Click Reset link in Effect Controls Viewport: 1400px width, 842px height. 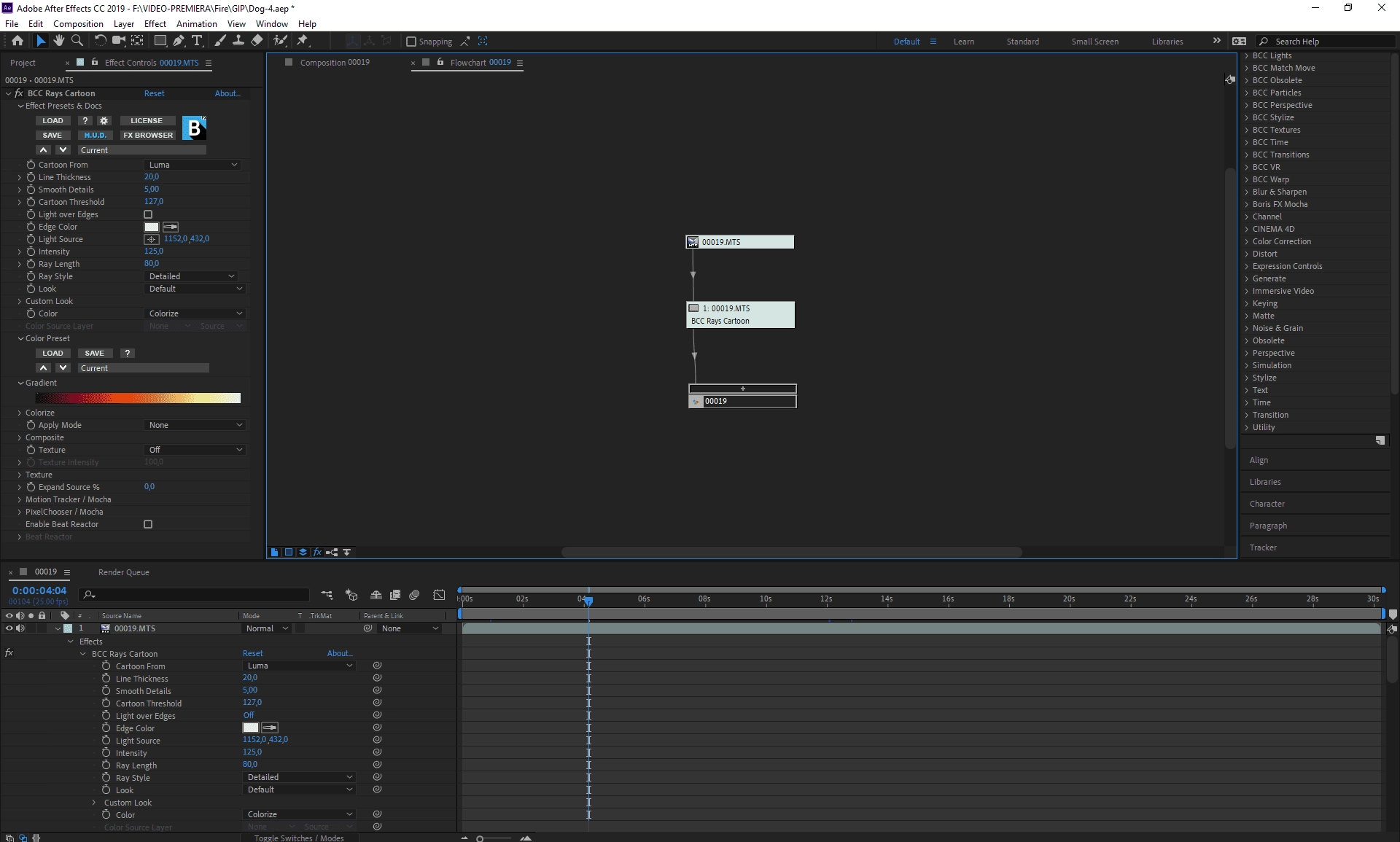(x=154, y=93)
